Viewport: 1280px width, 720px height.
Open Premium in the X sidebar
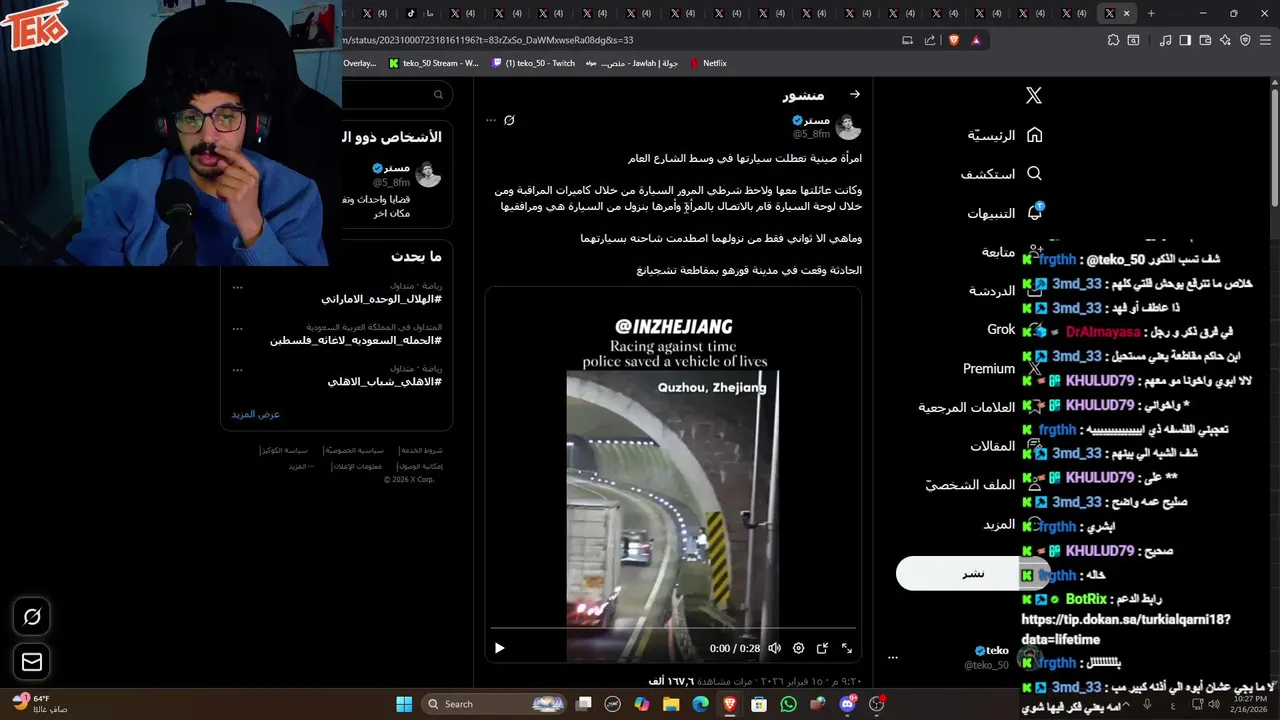tap(989, 368)
